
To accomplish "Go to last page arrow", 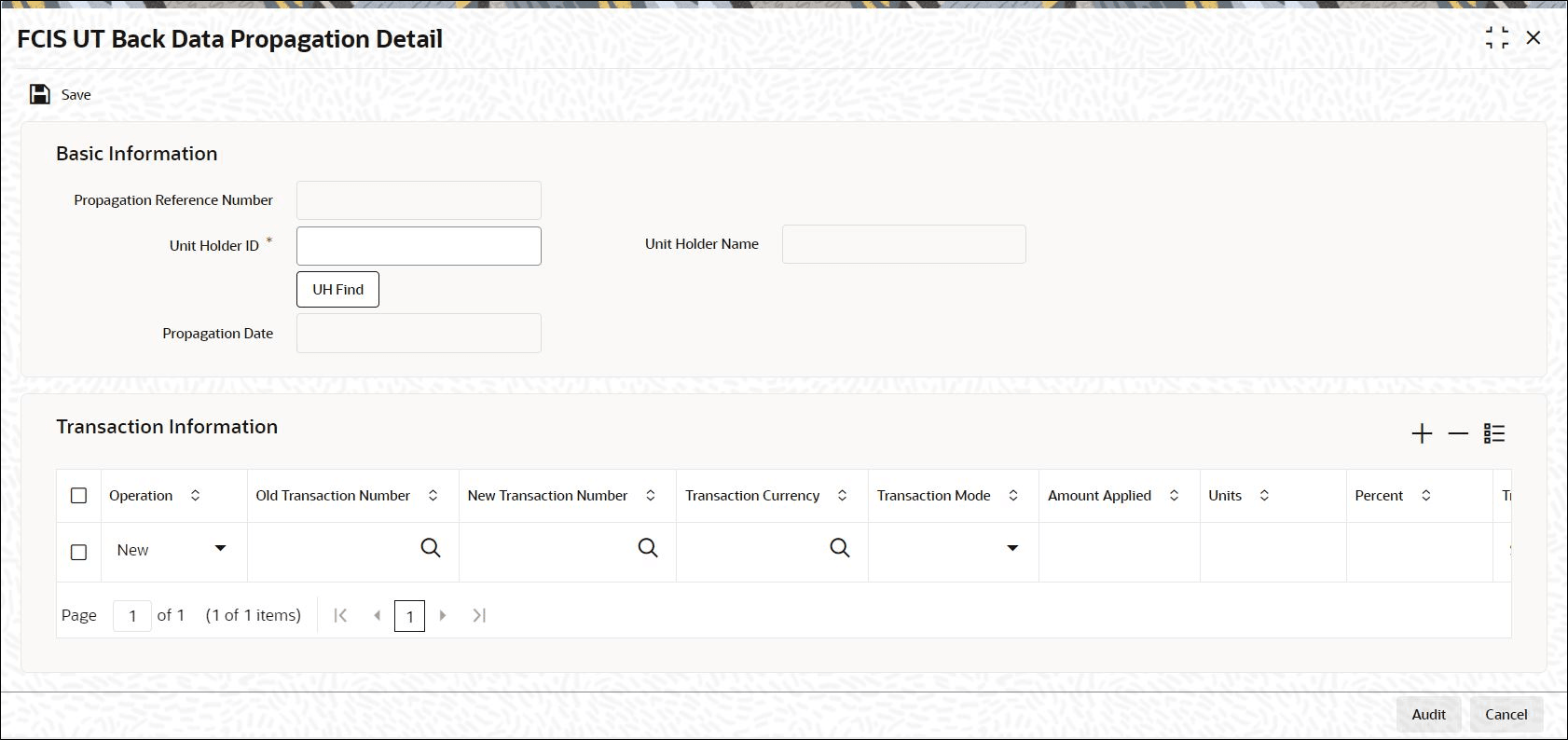I will click(x=479, y=615).
